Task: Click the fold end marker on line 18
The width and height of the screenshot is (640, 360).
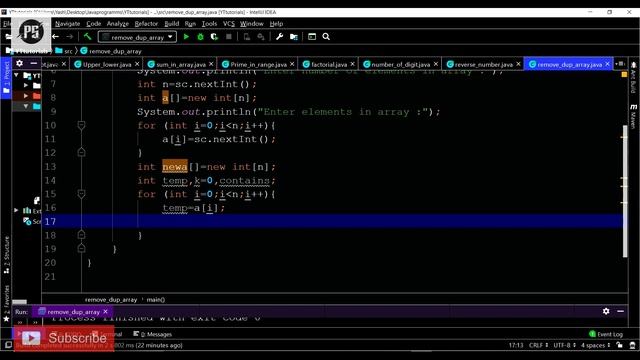Action: (81, 235)
